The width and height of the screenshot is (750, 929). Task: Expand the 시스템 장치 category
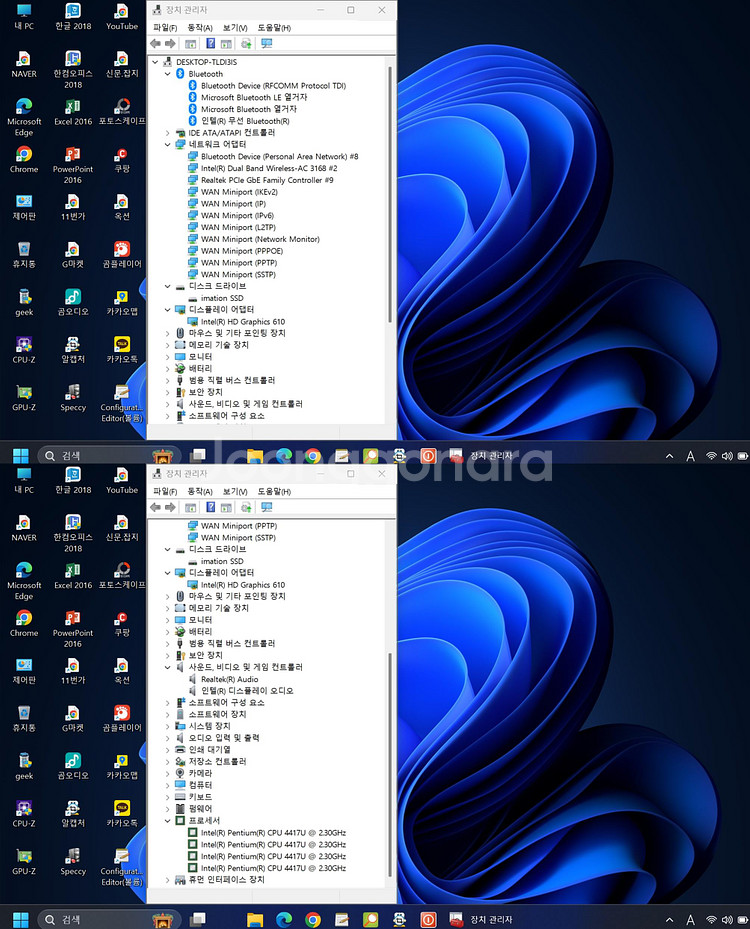[168, 726]
